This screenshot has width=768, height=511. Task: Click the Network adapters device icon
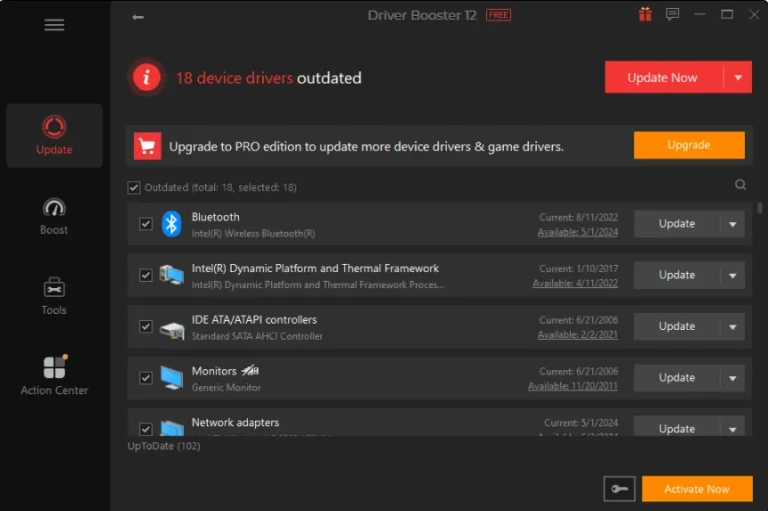click(x=172, y=428)
